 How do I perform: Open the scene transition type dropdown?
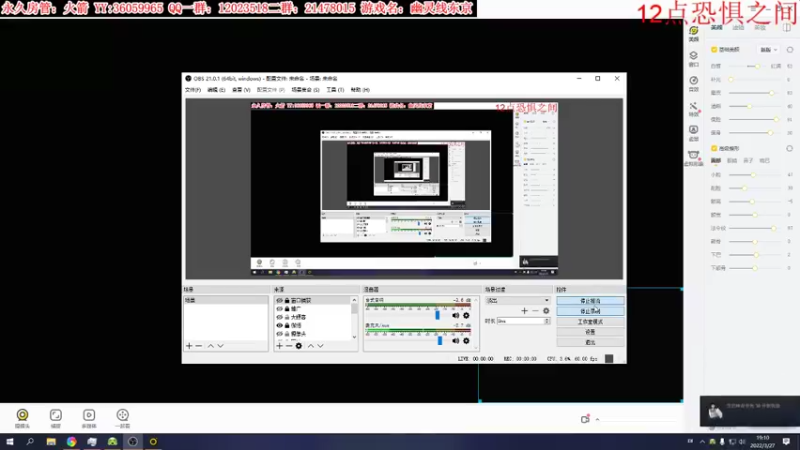[517, 301]
